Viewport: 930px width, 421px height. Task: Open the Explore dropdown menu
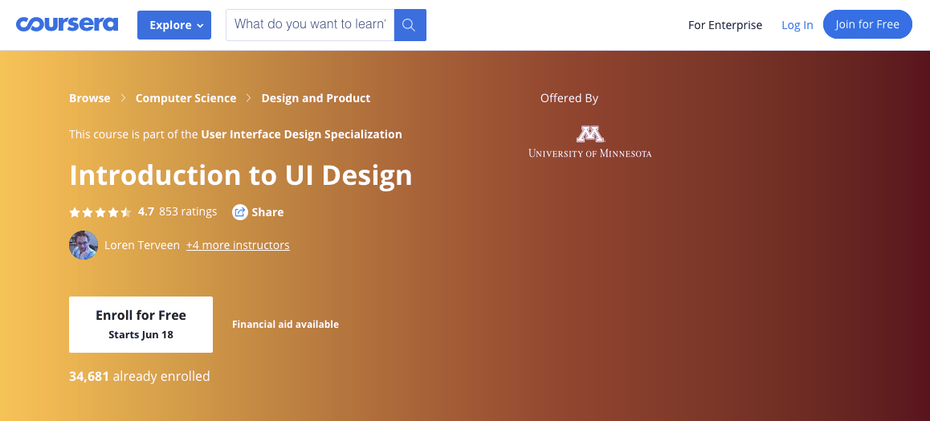click(x=174, y=25)
